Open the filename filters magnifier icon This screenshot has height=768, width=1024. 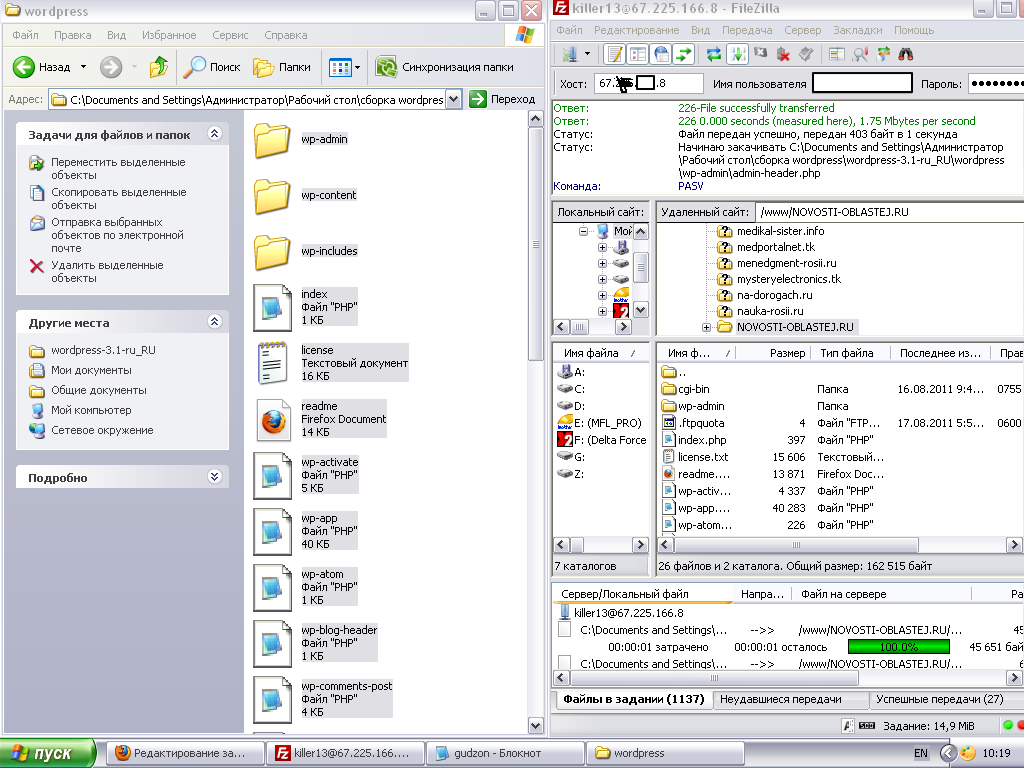coord(860,54)
